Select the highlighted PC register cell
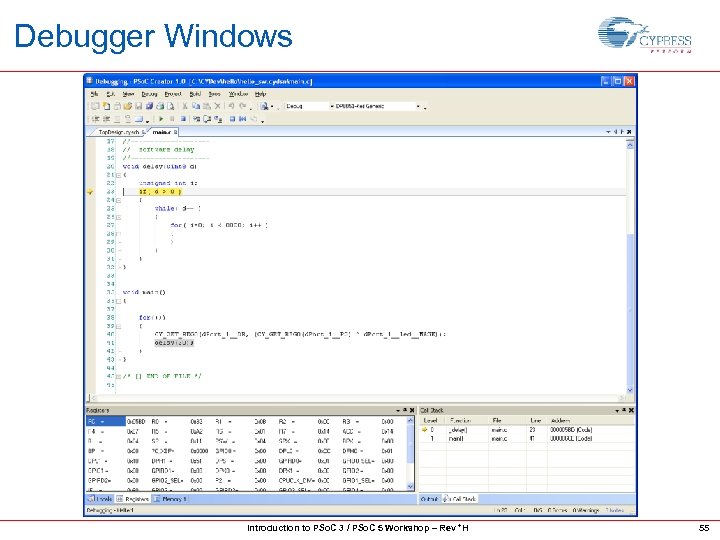The image size is (720, 540). [106, 422]
